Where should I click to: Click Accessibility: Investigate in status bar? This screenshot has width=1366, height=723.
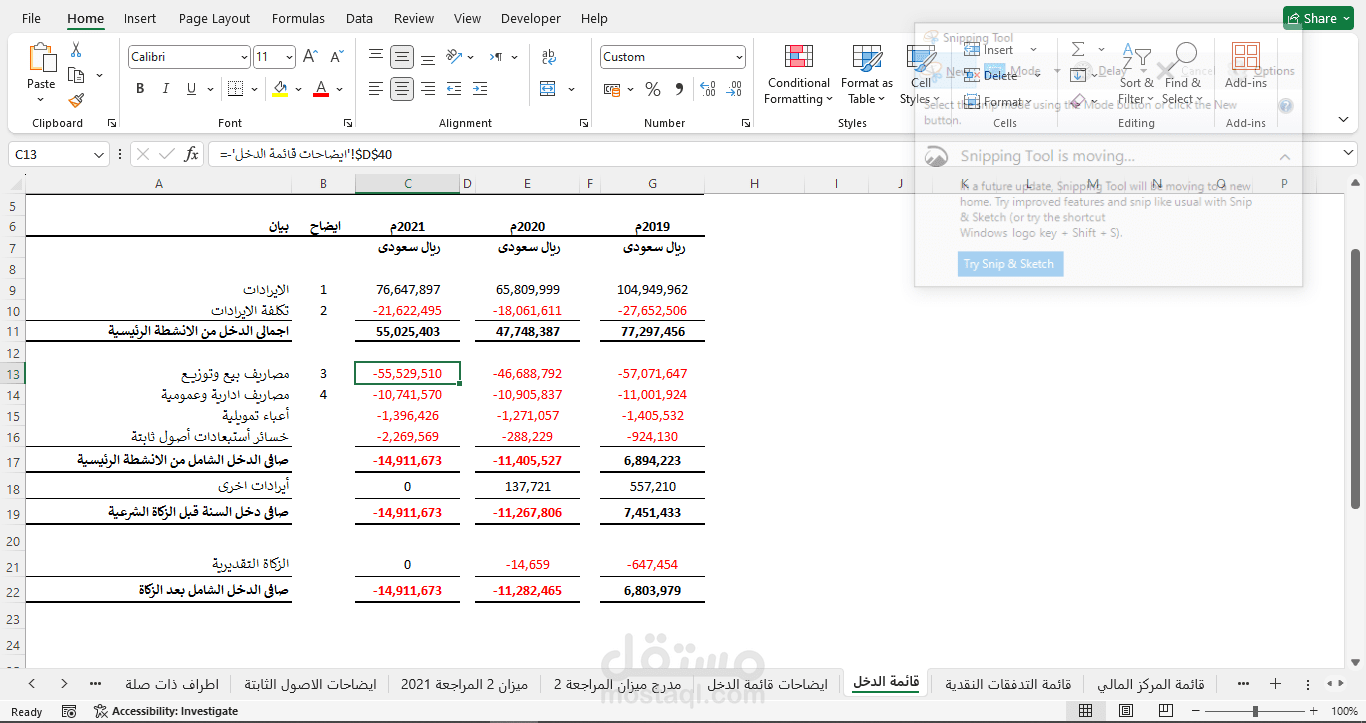166,711
